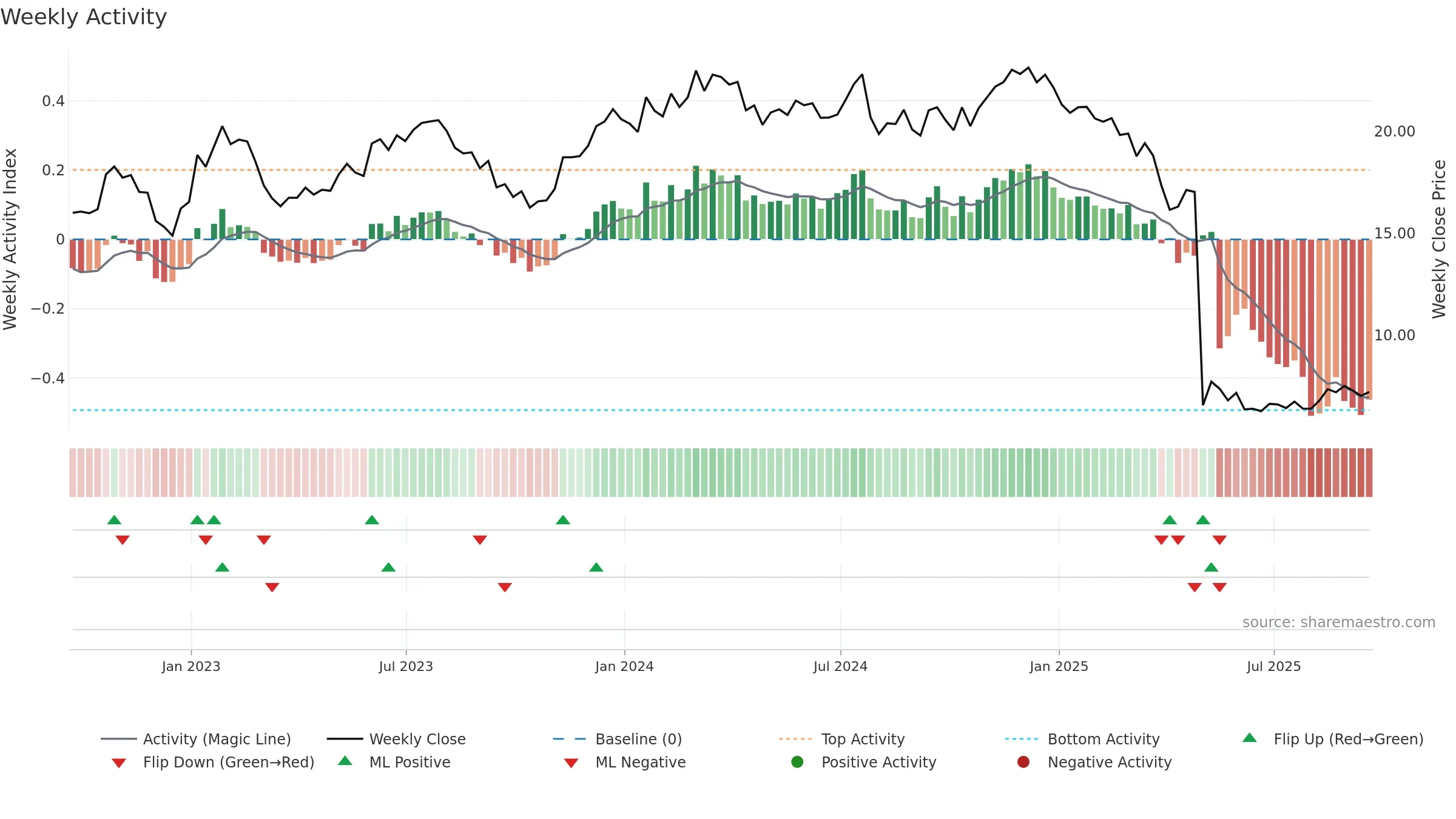Click the Weekly Close Price axis title

[x=1439, y=239]
